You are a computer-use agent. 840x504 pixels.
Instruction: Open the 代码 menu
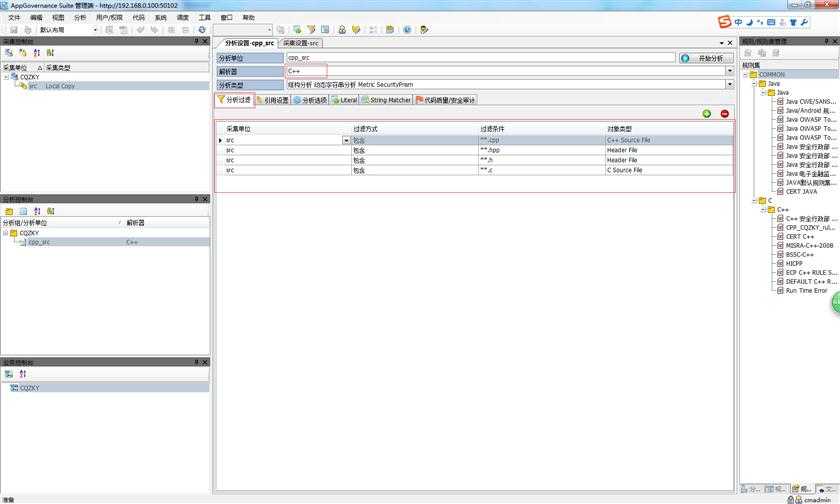pos(138,18)
